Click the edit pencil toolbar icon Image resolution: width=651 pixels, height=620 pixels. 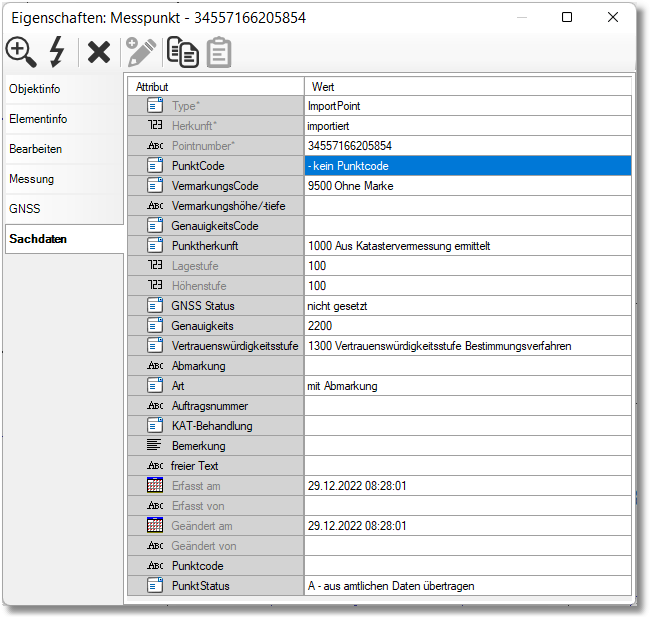point(140,52)
